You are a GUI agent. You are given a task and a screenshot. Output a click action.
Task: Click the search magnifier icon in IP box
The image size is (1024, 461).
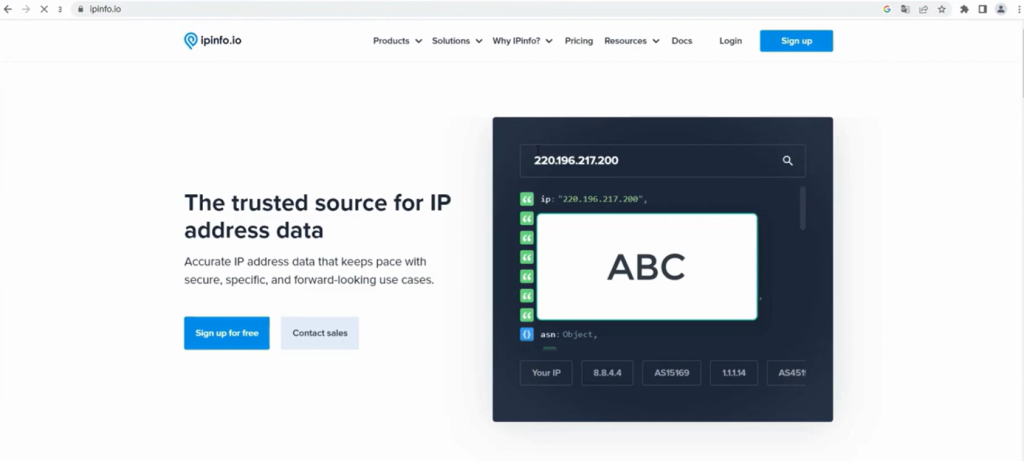[x=788, y=161]
